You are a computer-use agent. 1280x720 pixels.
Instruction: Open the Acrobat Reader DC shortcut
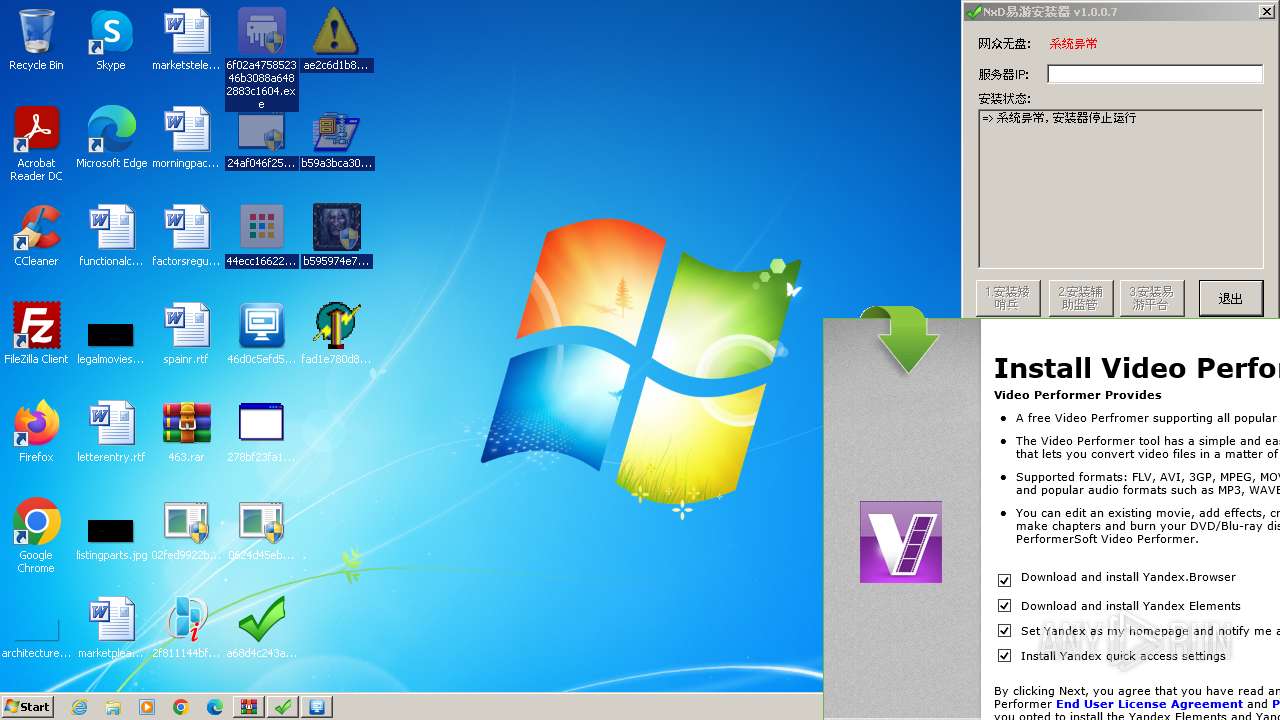[36, 144]
